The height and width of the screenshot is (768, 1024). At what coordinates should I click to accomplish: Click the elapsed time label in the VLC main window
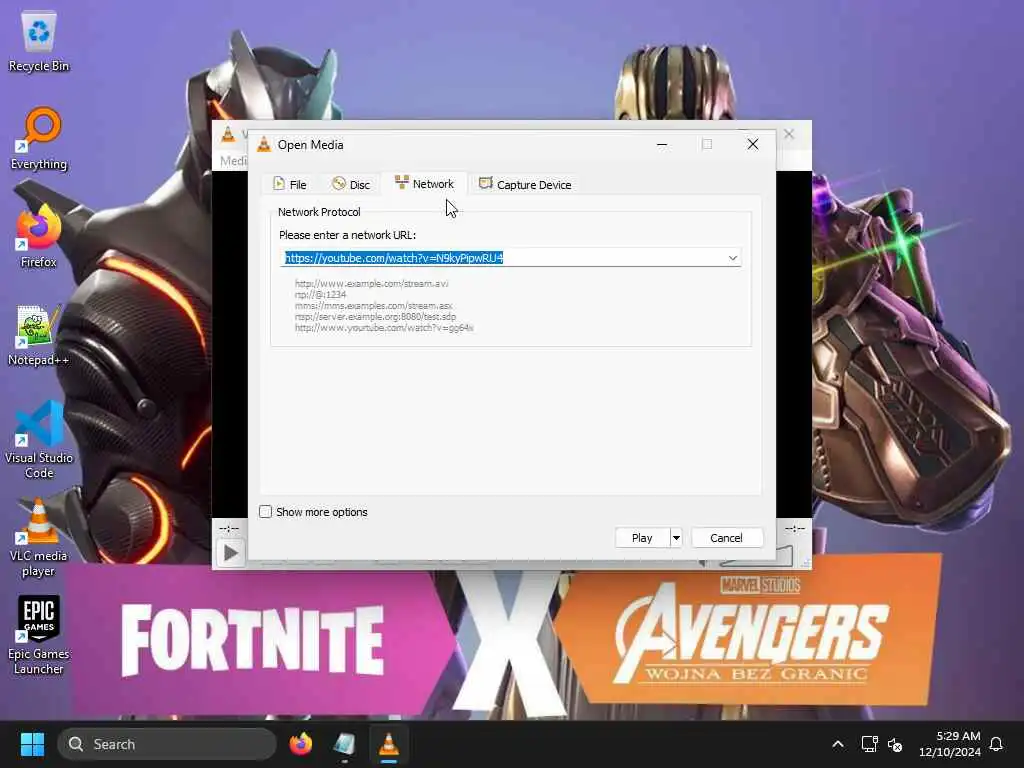(x=229, y=528)
